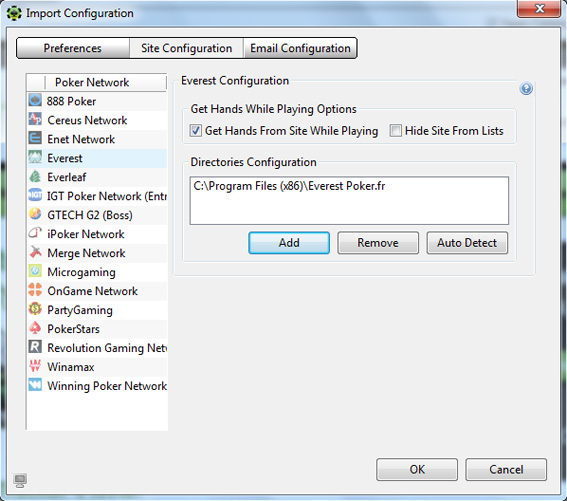Remove the selected directory

378,243
